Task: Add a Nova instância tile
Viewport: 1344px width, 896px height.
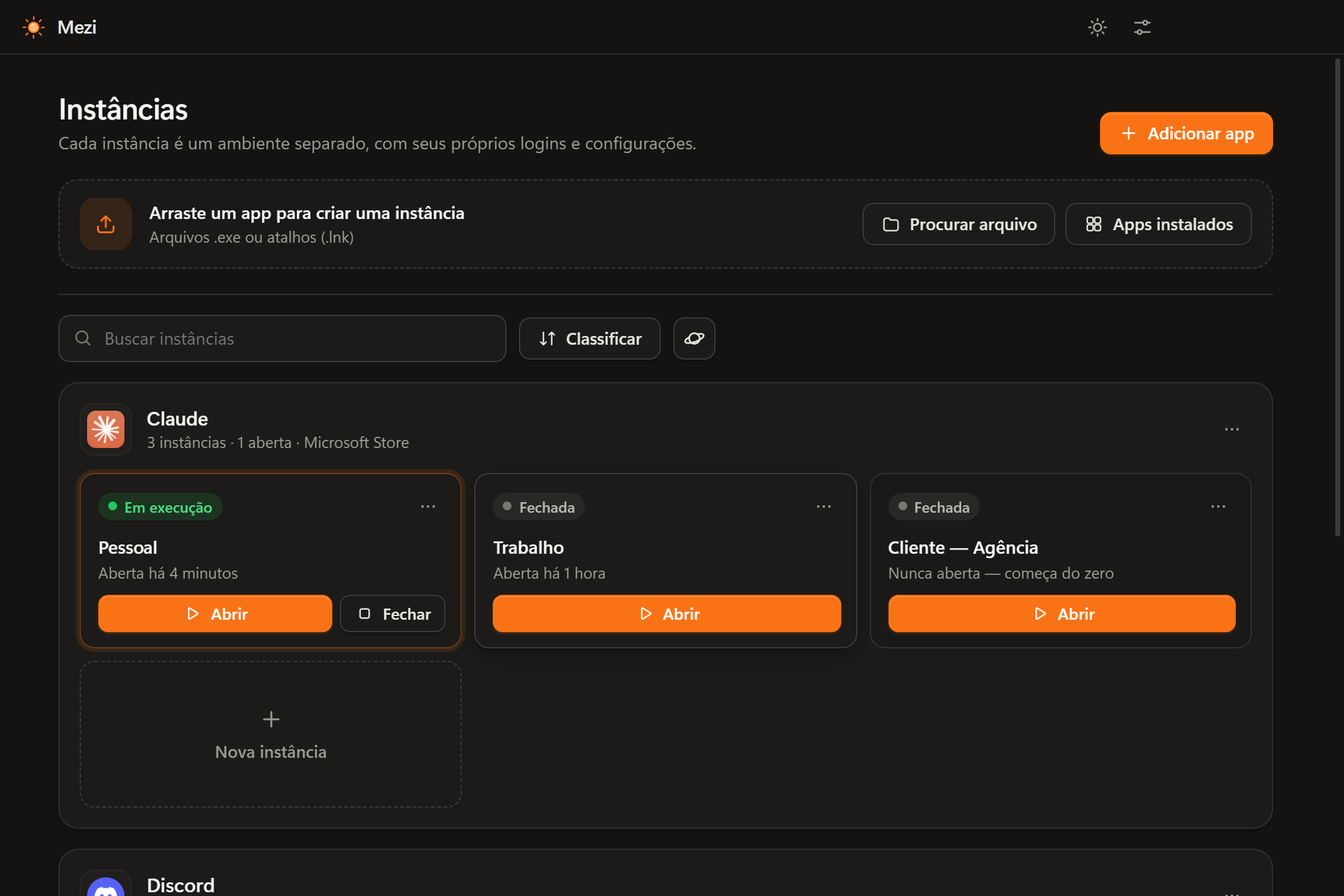Action: pos(271,734)
